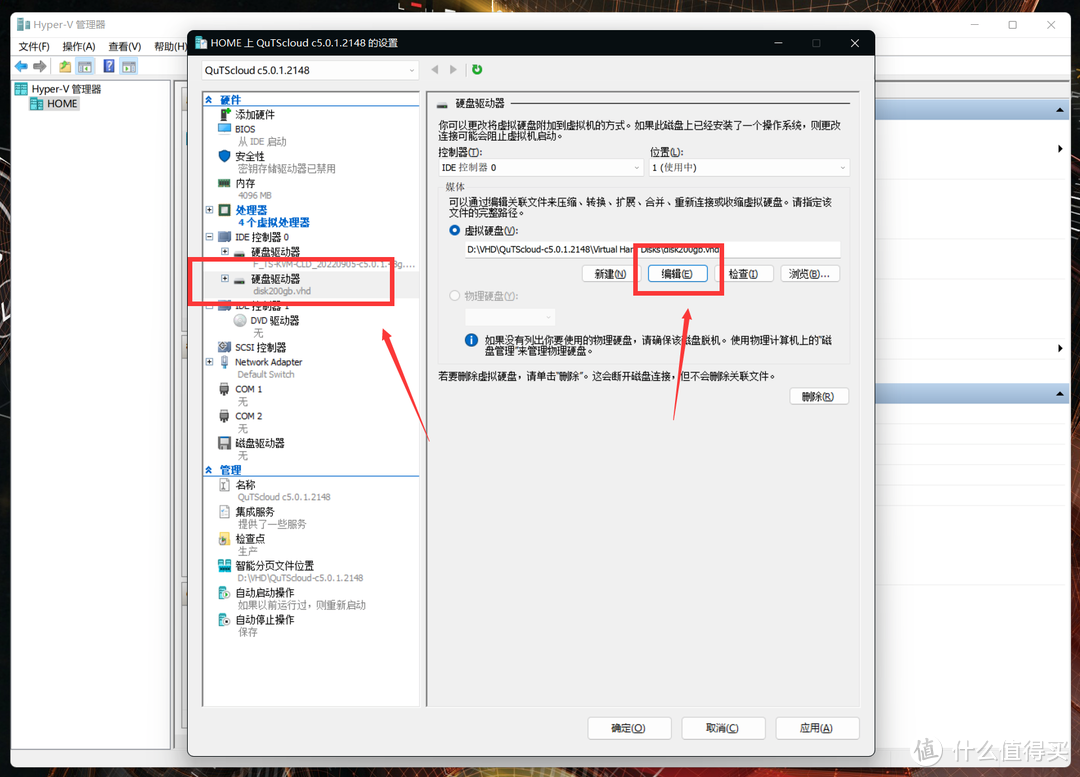Image resolution: width=1080 pixels, height=777 pixels.
Task: Go to previous VM with left arrow
Action: 435,70
